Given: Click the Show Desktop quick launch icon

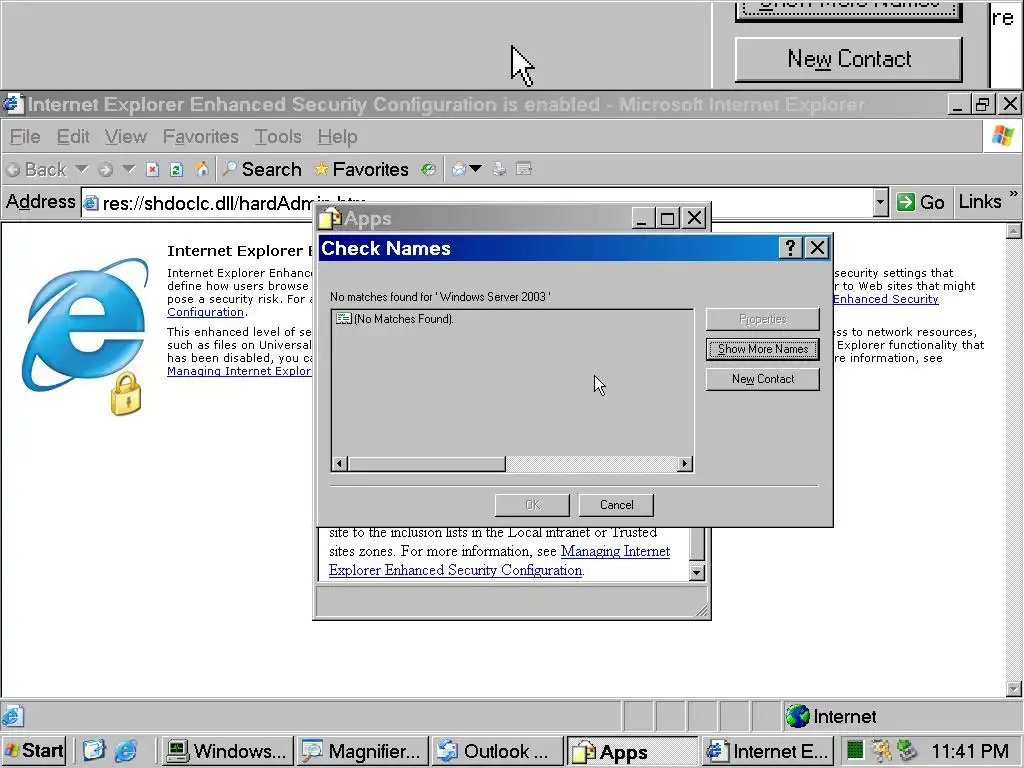Looking at the screenshot, I should [x=93, y=751].
